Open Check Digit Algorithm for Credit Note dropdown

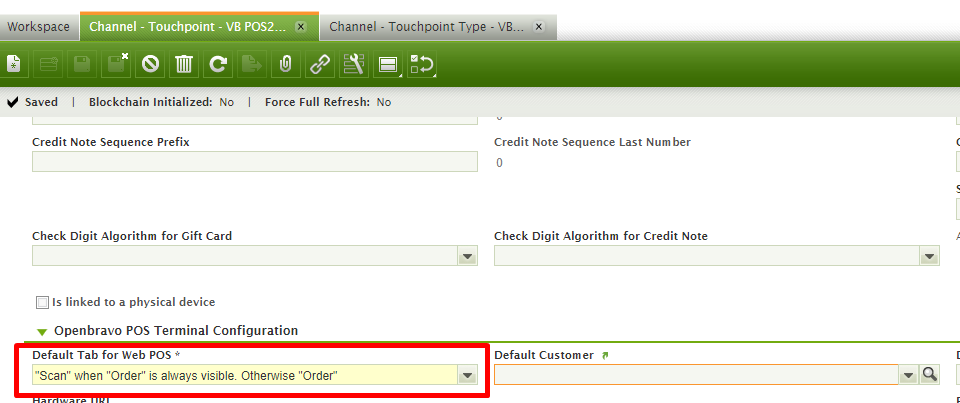point(929,256)
